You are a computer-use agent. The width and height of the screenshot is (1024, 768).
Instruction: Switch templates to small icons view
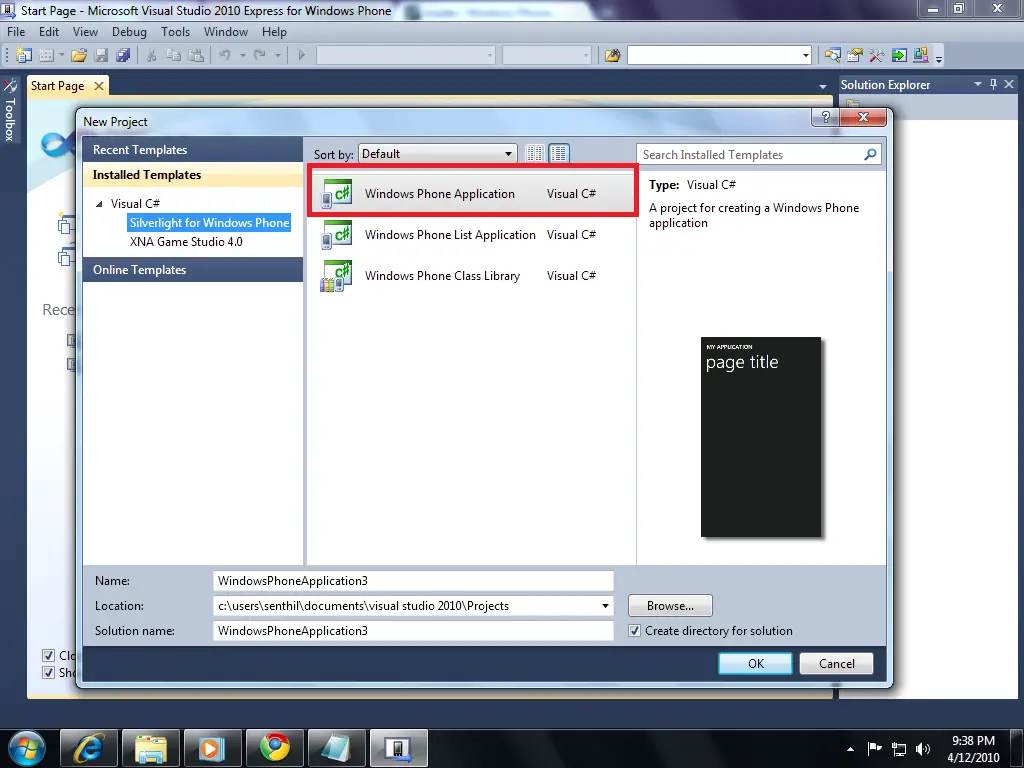pyautogui.click(x=534, y=153)
